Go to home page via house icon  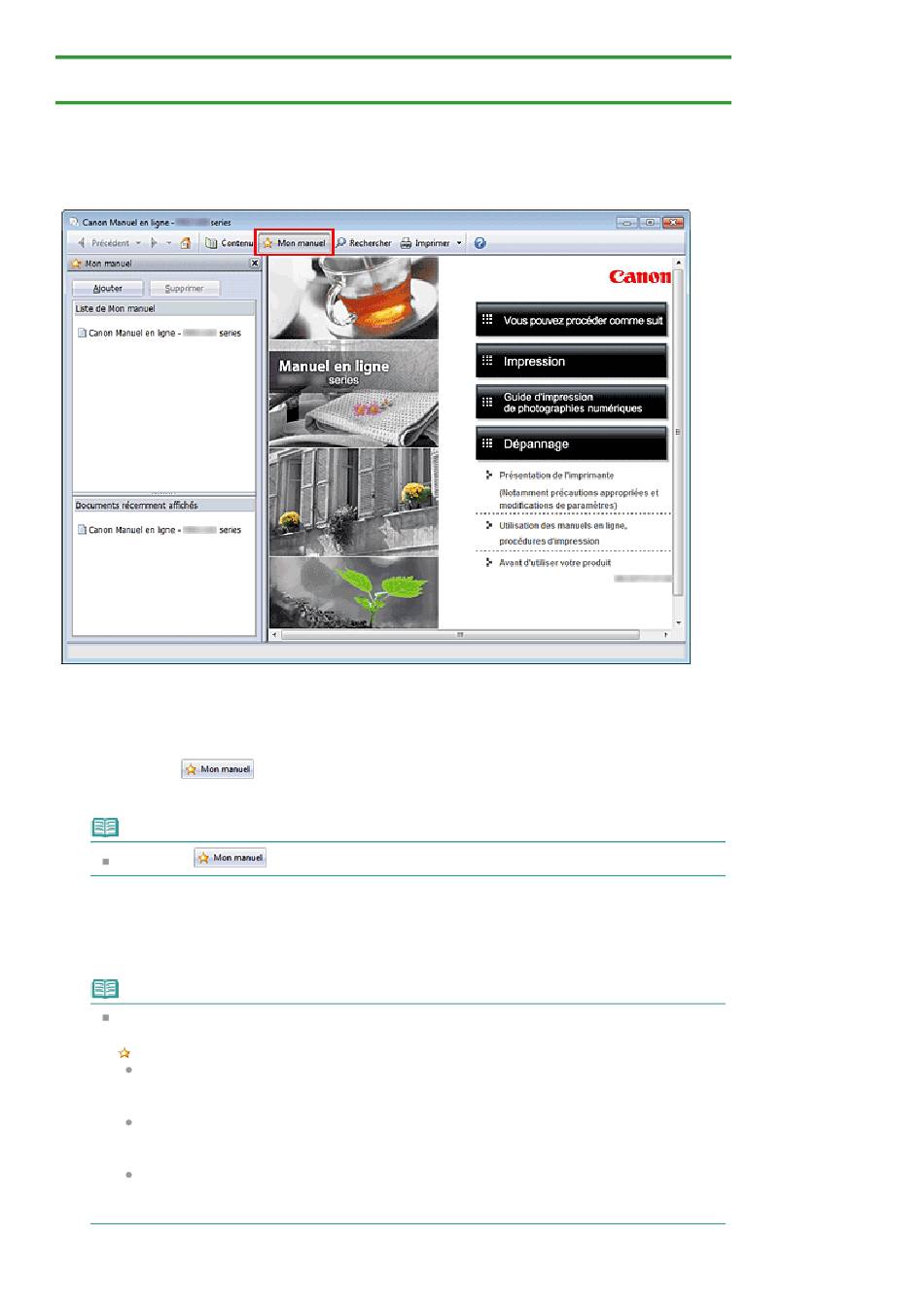[x=185, y=243]
